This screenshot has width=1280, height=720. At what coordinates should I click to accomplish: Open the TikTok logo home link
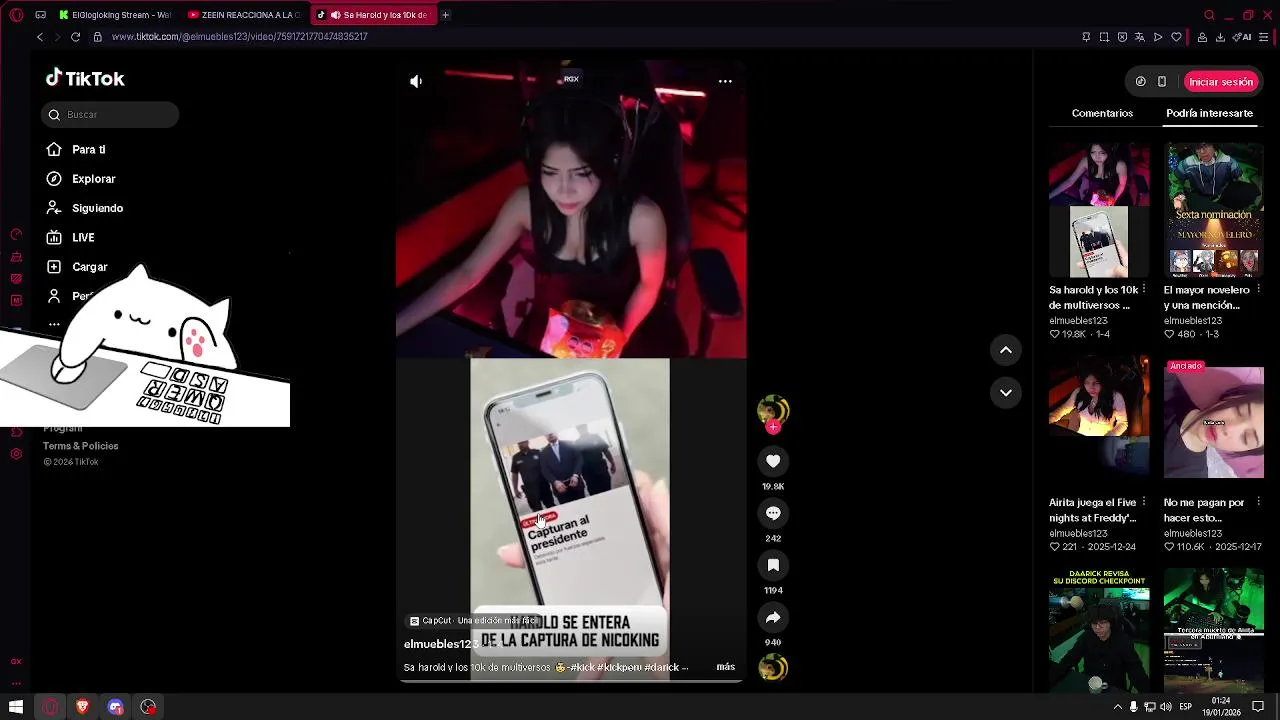click(x=85, y=79)
